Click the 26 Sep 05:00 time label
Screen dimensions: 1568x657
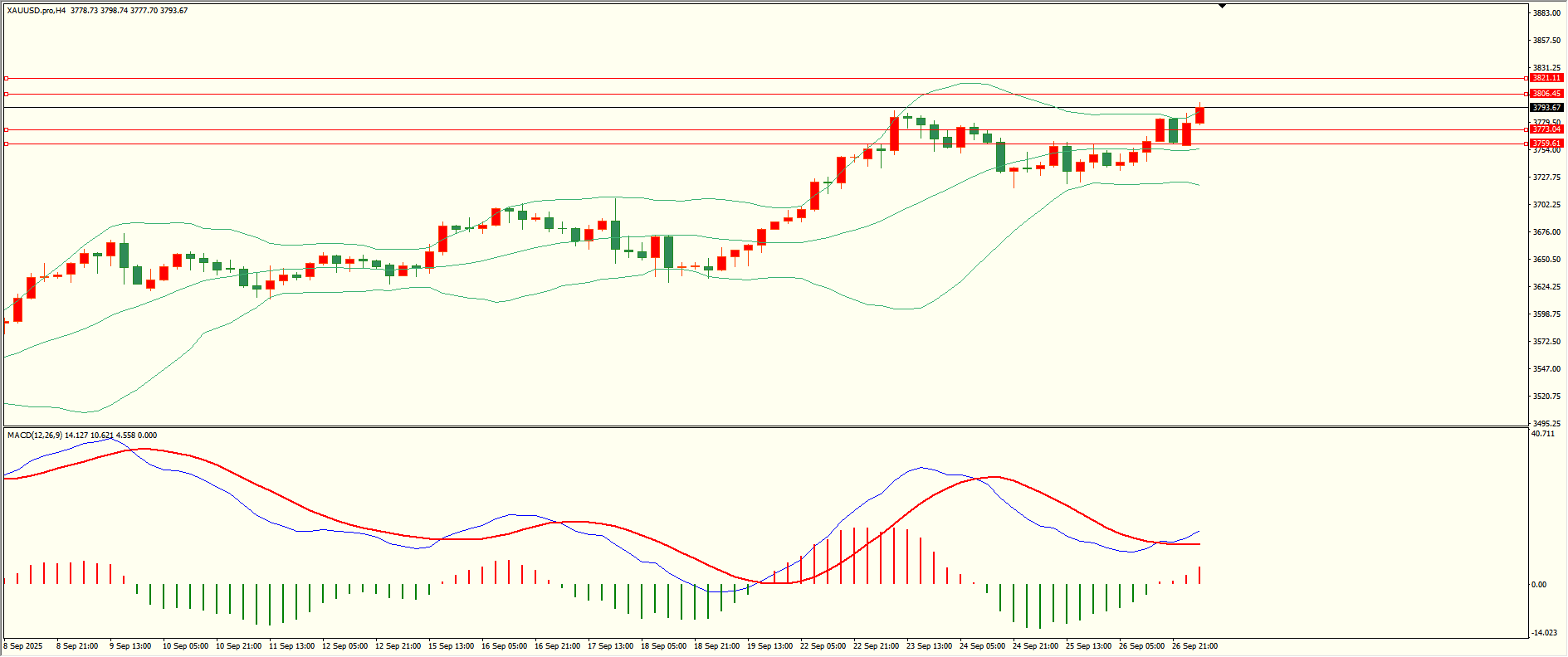click(1142, 646)
